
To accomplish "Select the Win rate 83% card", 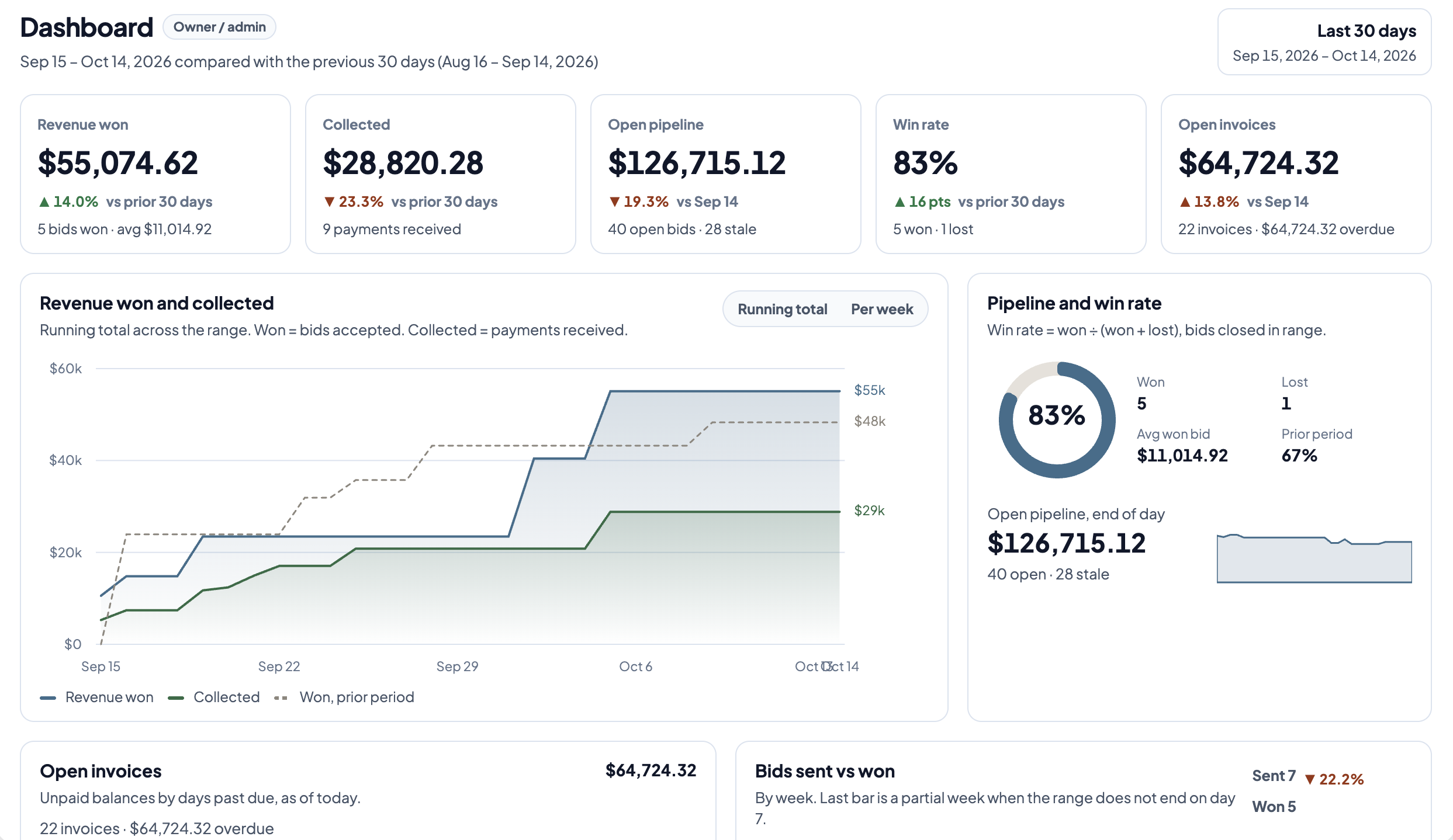I will [x=1011, y=174].
